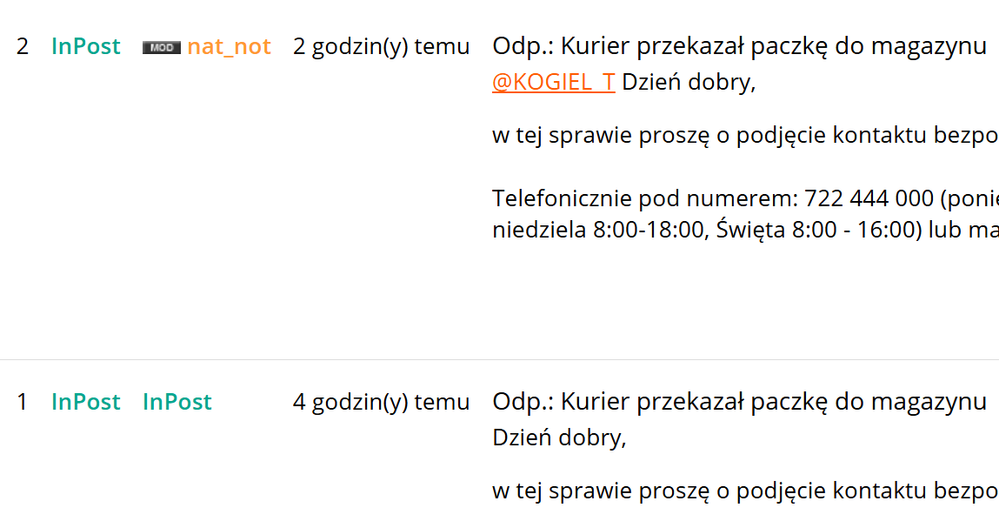
Task: Open the InPost board link in row 2
Action: pyautogui.click(x=86, y=47)
